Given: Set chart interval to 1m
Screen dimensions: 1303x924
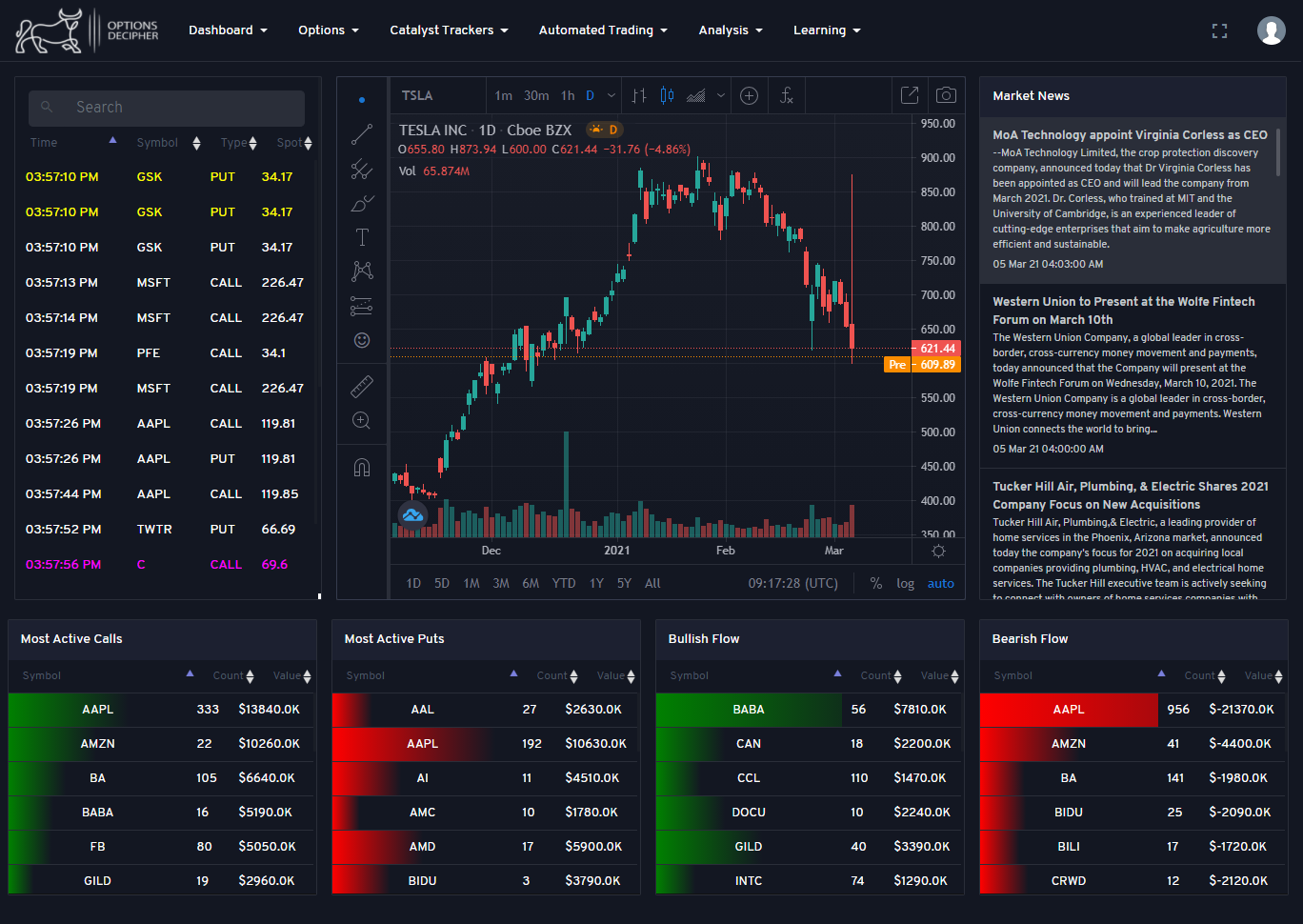Looking at the screenshot, I should pos(504,95).
